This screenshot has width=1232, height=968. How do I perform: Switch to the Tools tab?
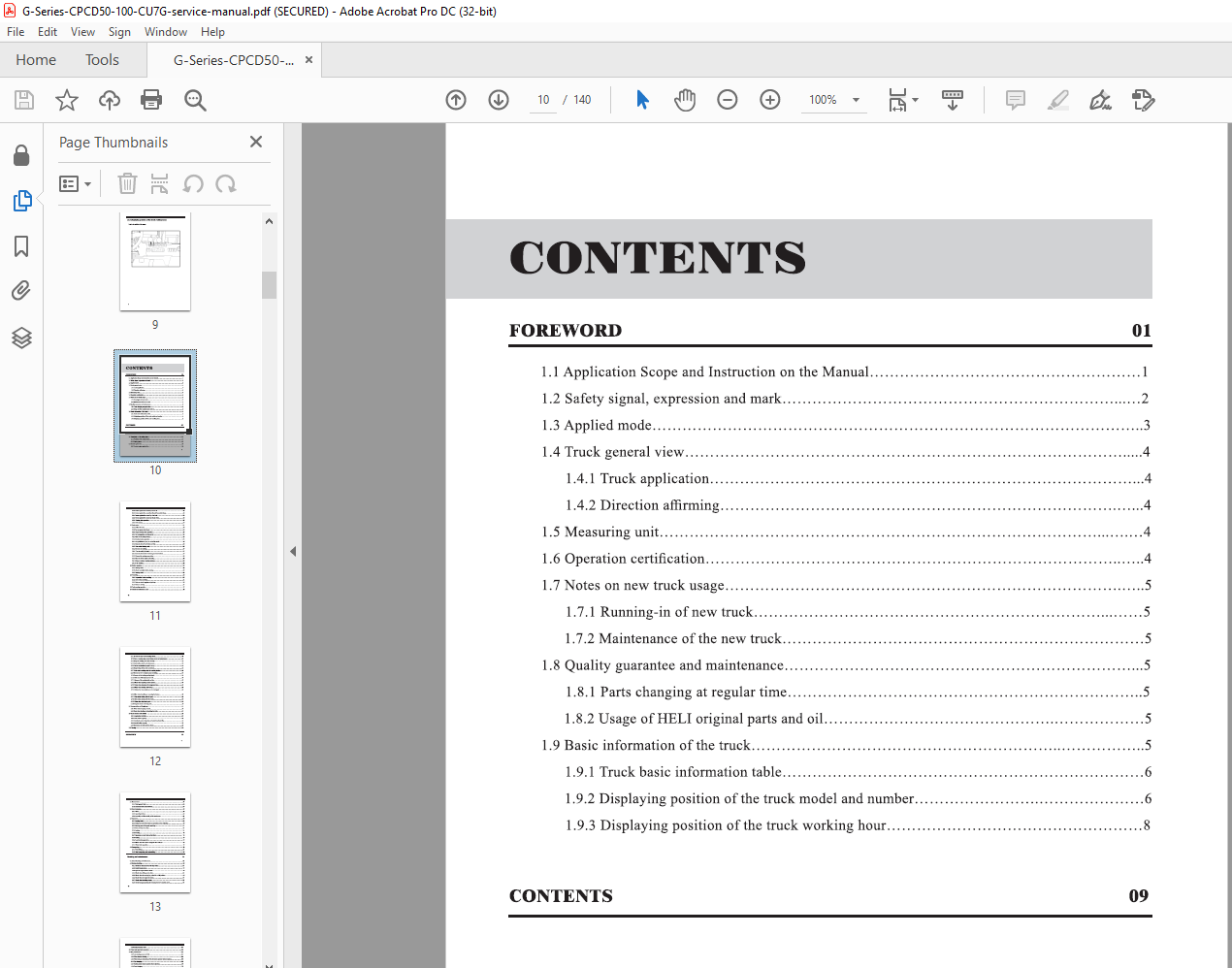pyautogui.click(x=102, y=60)
